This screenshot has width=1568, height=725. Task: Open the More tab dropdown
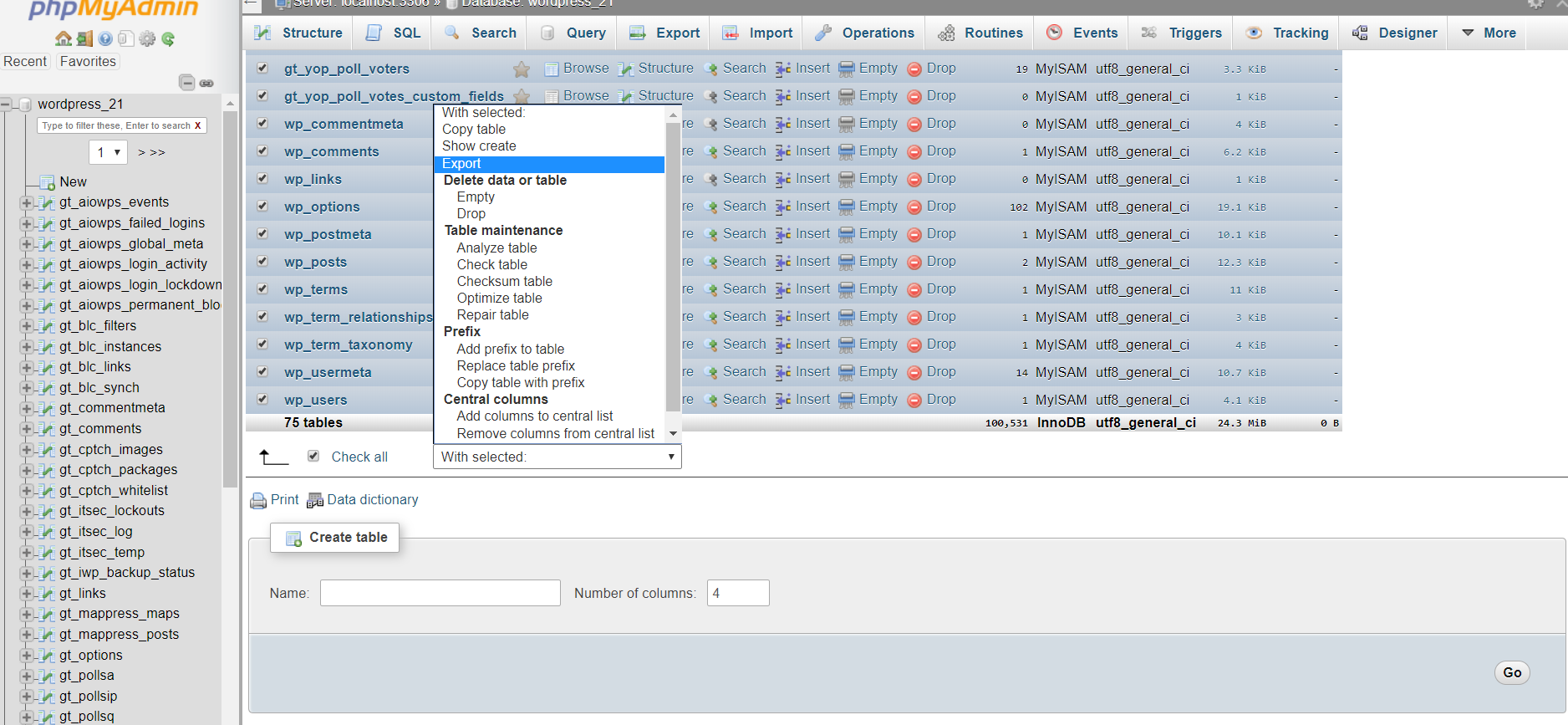click(x=1489, y=33)
